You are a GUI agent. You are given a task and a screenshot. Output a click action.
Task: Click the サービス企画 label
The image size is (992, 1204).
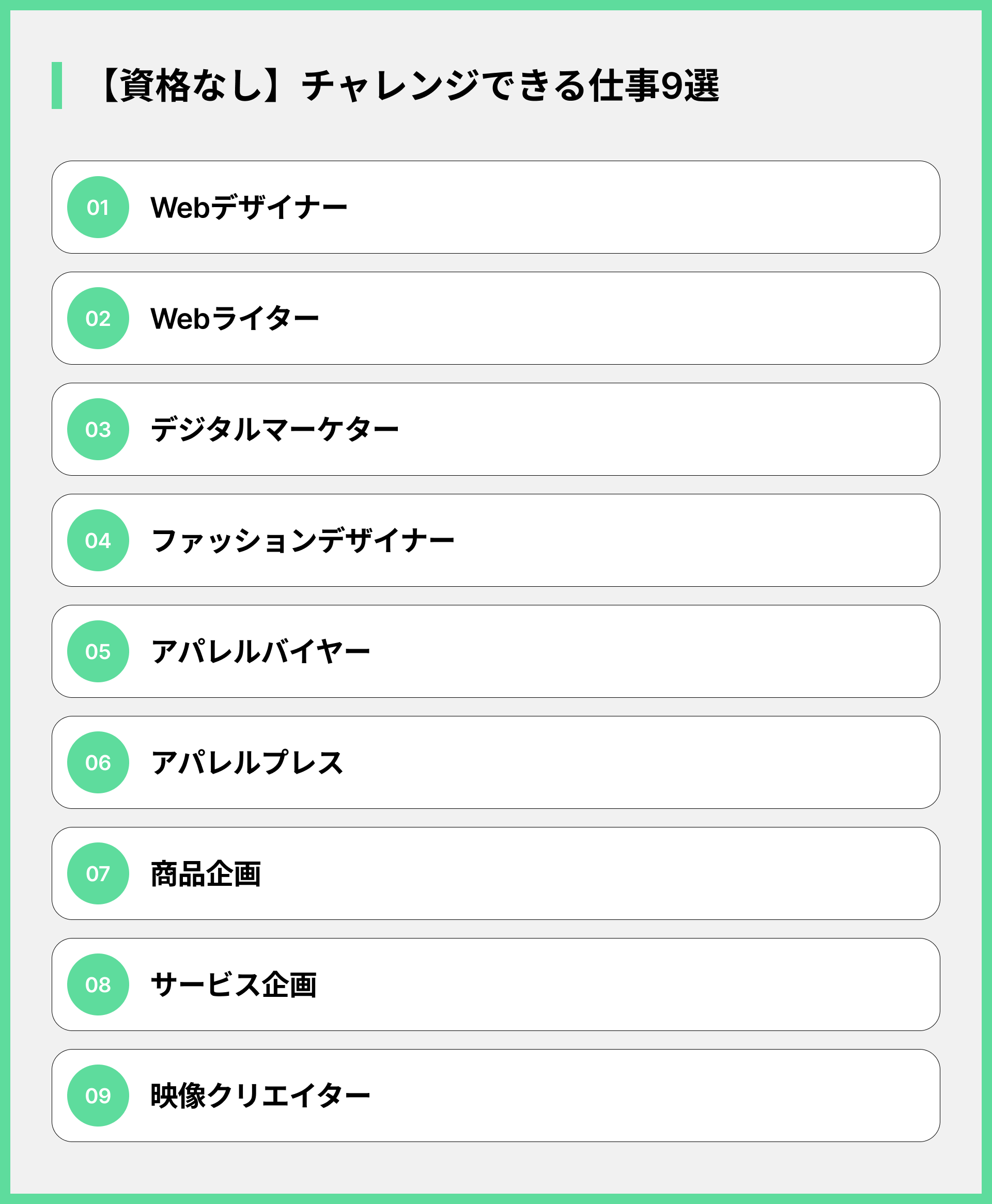(x=233, y=984)
